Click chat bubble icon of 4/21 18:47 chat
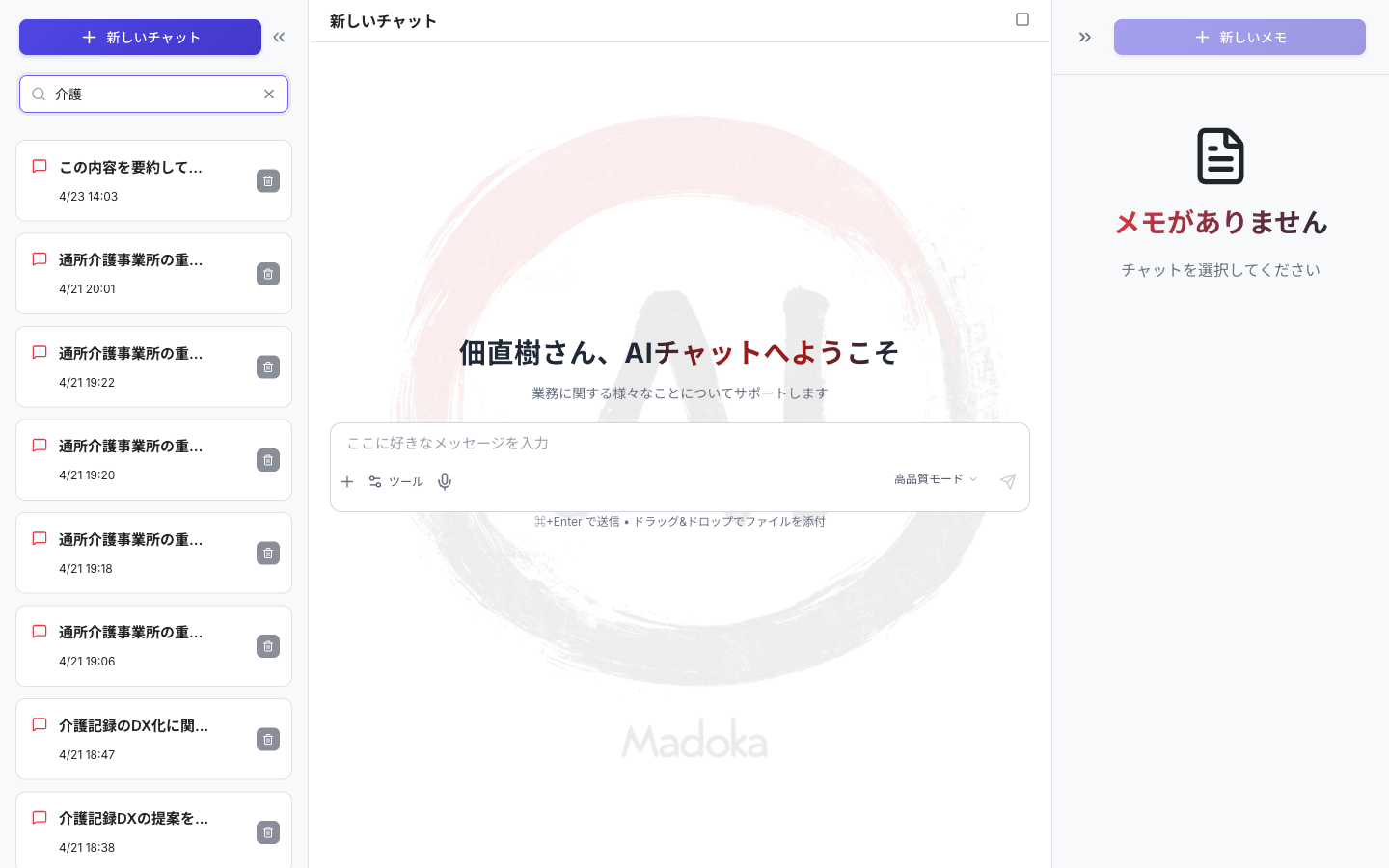Viewport: 1389px width, 868px height. [x=40, y=724]
